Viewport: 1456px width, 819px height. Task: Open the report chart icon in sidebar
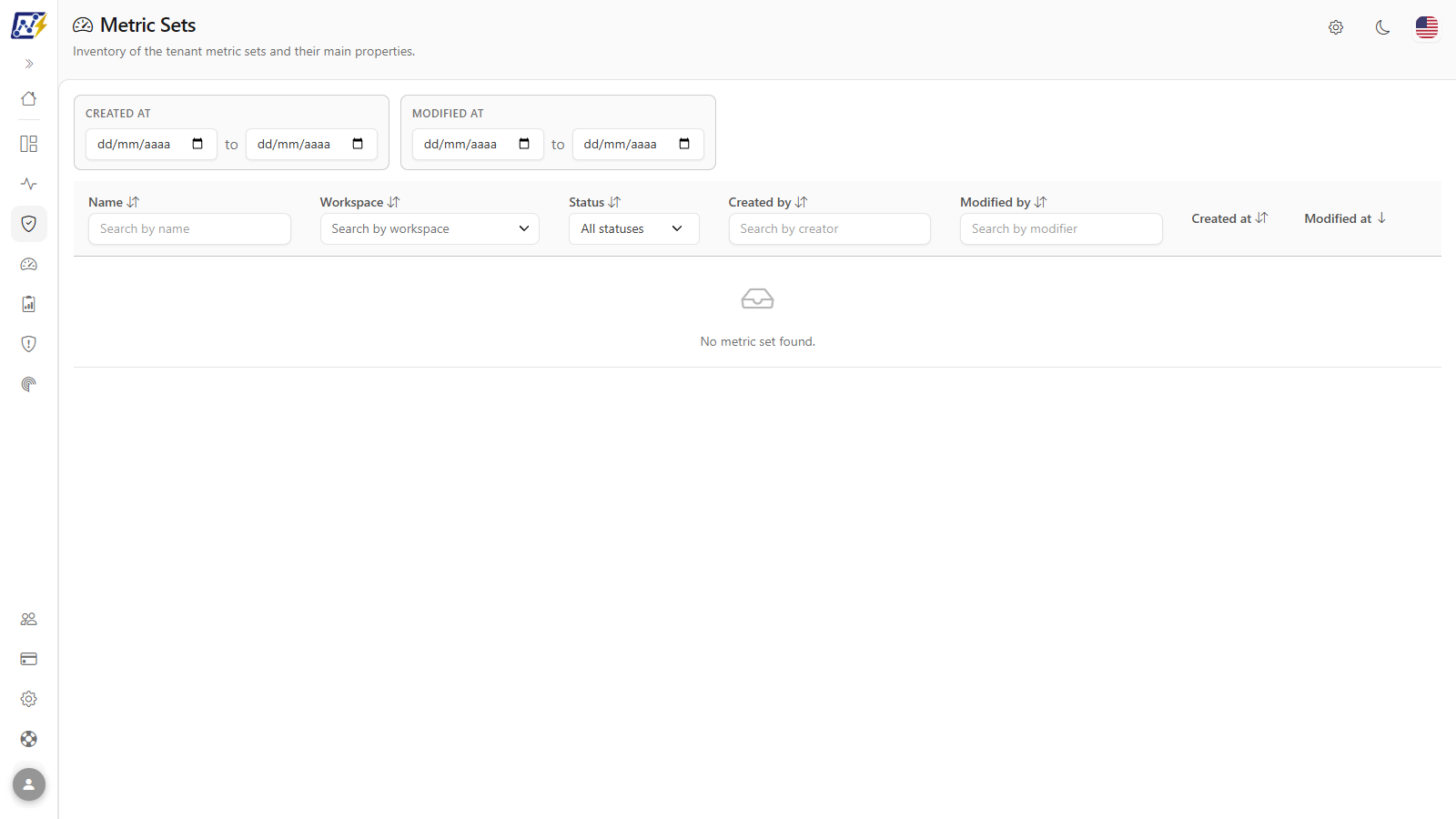[x=29, y=304]
